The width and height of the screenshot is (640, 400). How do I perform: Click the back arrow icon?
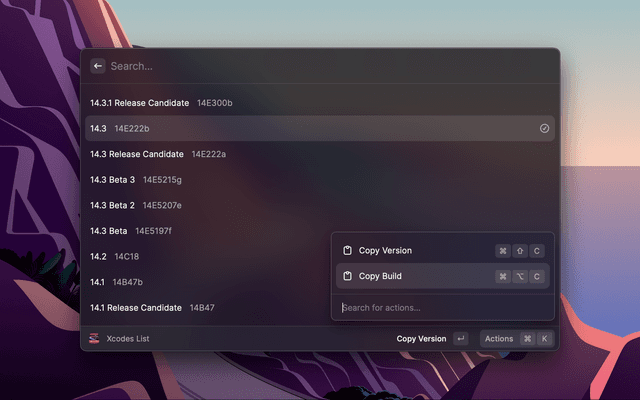pyautogui.click(x=98, y=66)
